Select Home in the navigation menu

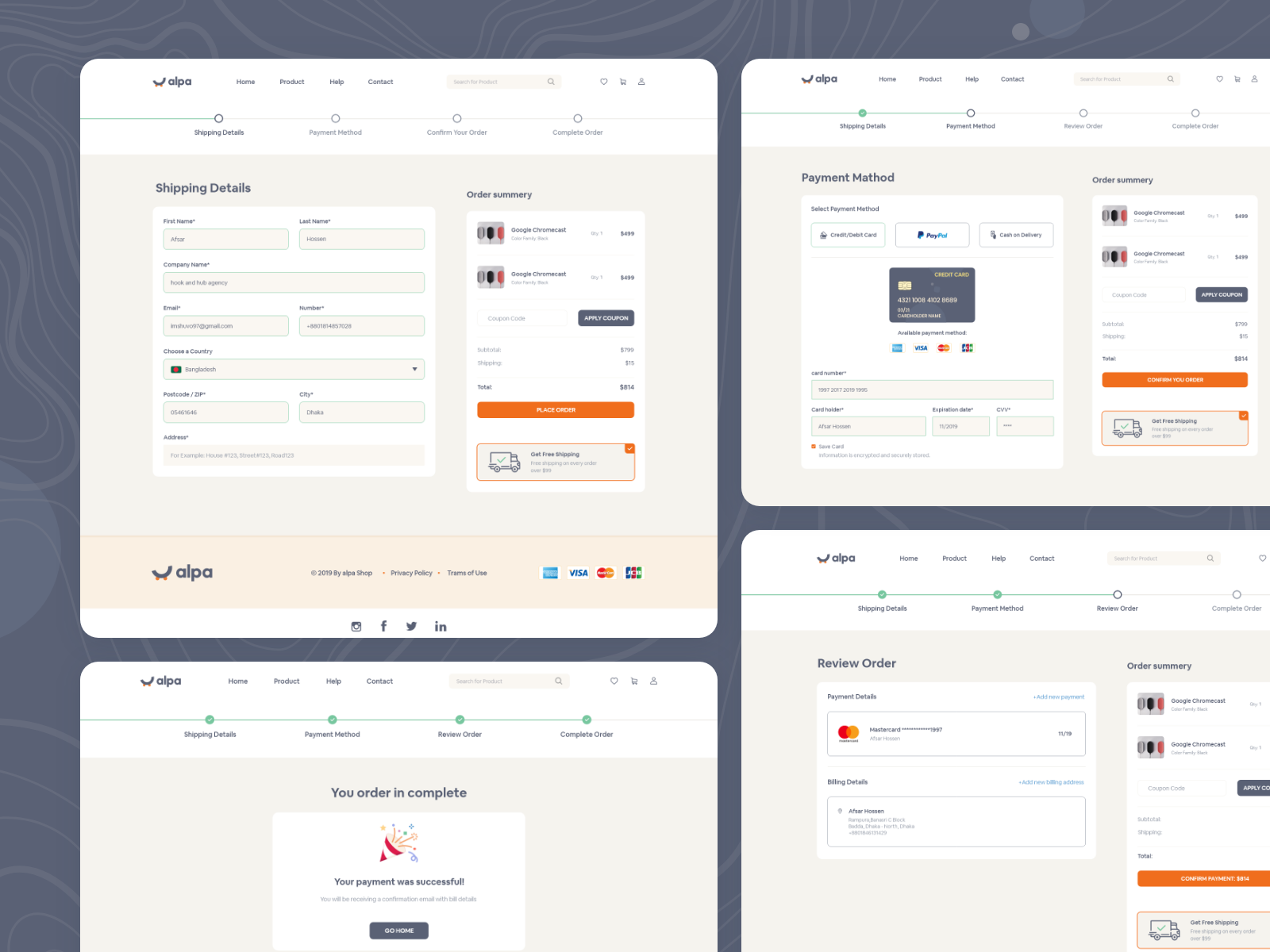[245, 82]
